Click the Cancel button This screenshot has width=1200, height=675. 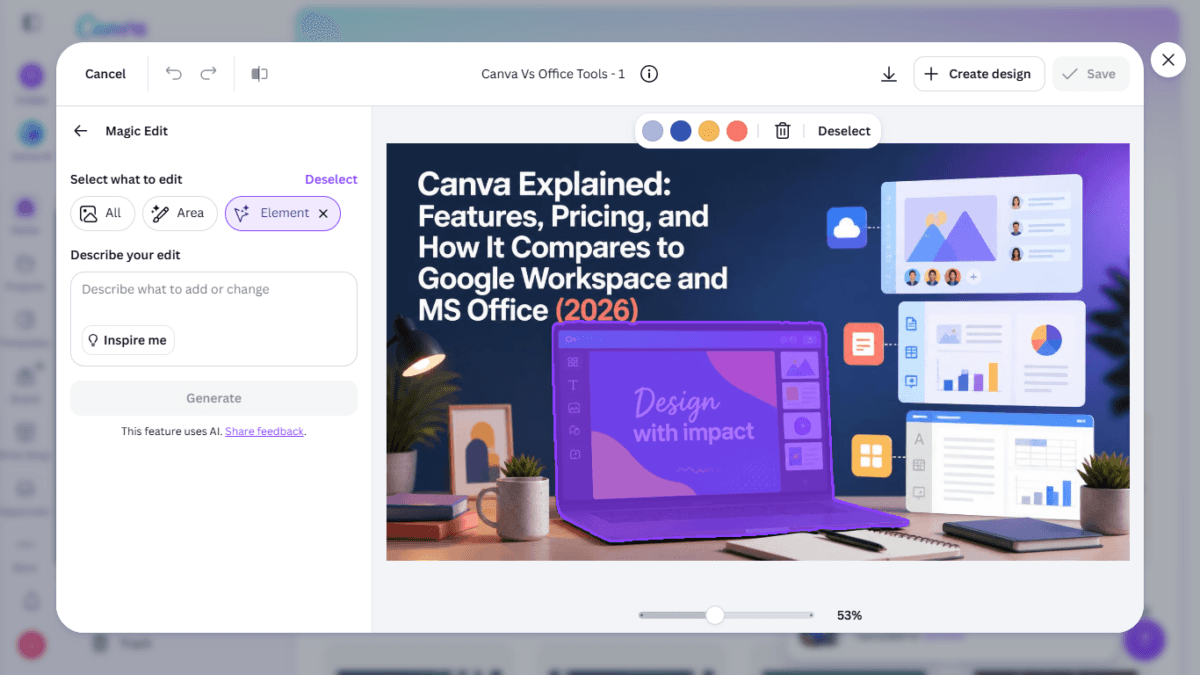coord(105,74)
